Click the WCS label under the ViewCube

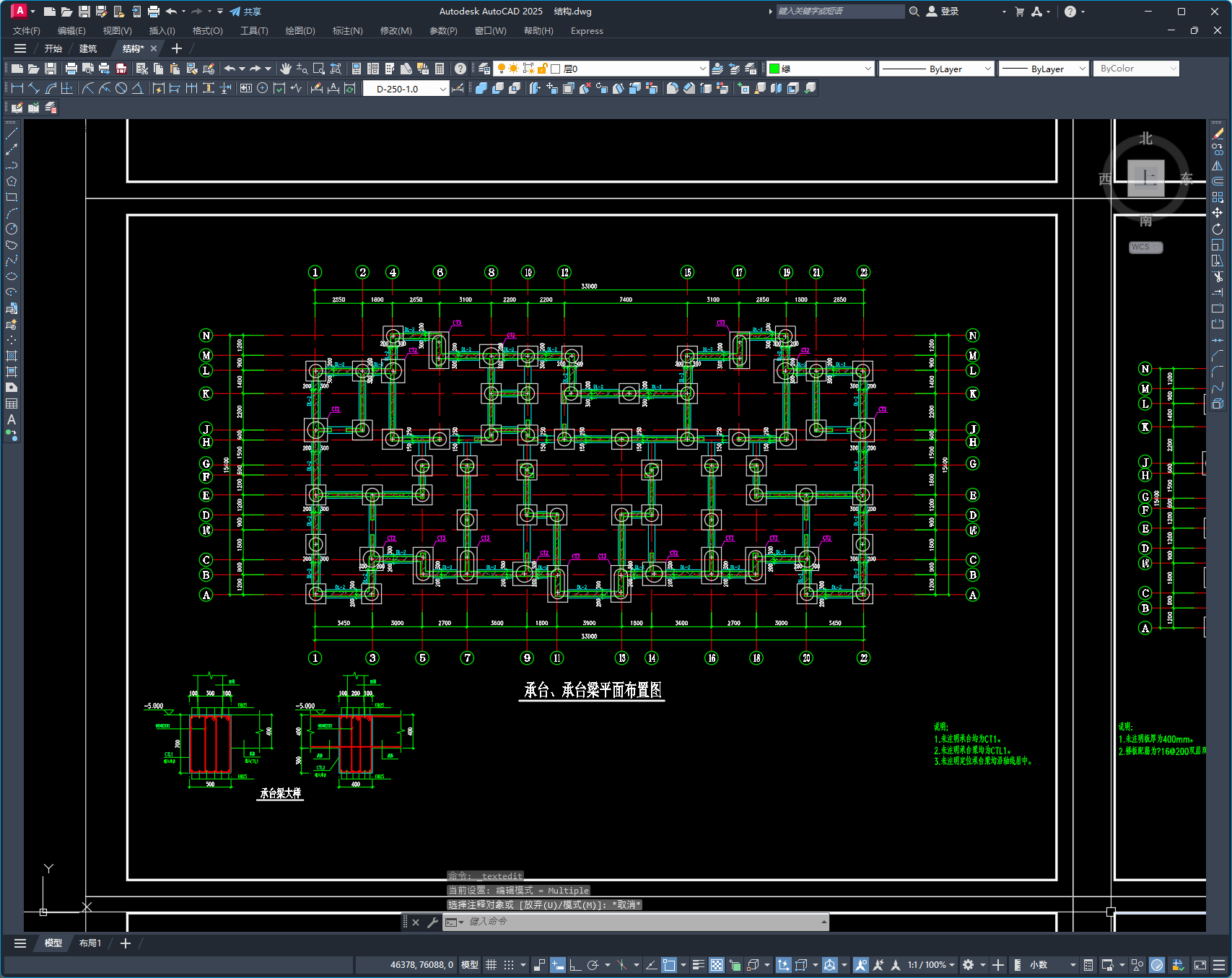pos(1145,247)
